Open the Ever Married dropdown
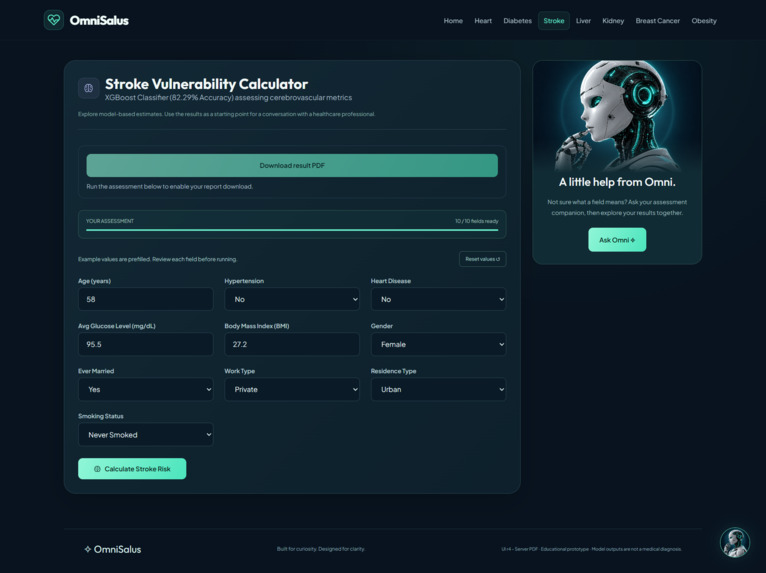This screenshot has width=766, height=573. 146,389
